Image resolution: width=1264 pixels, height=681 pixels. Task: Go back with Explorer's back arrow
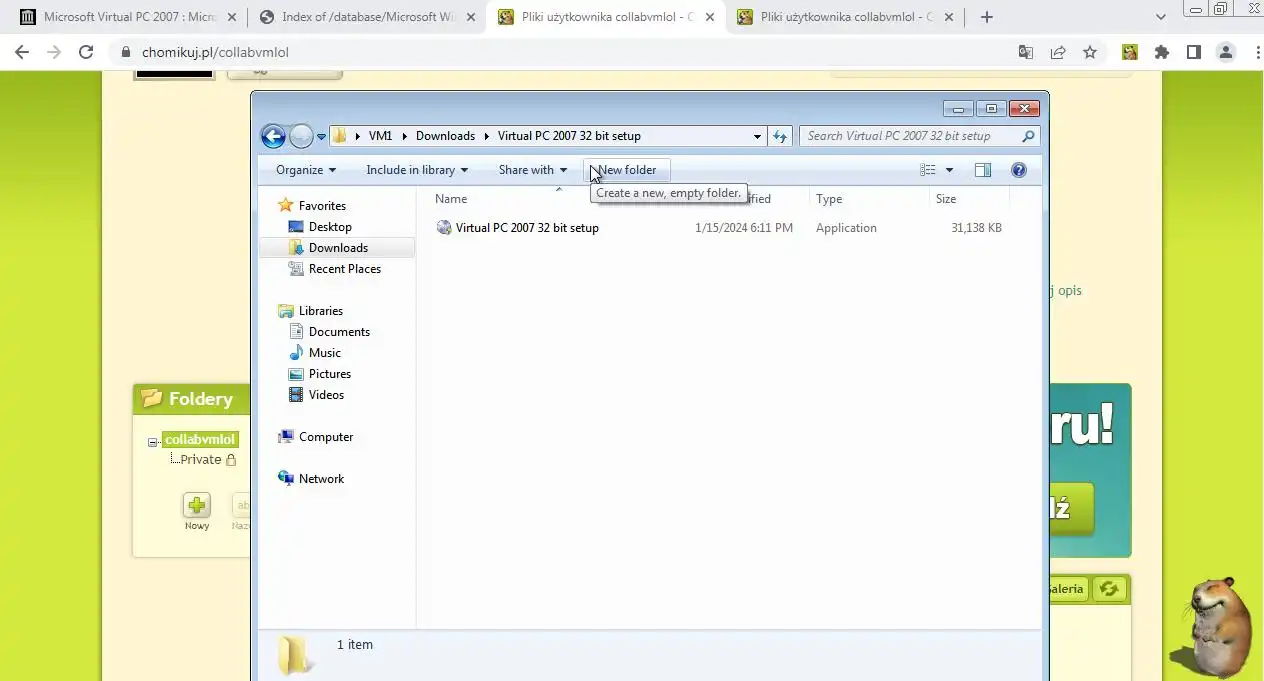tap(273, 137)
